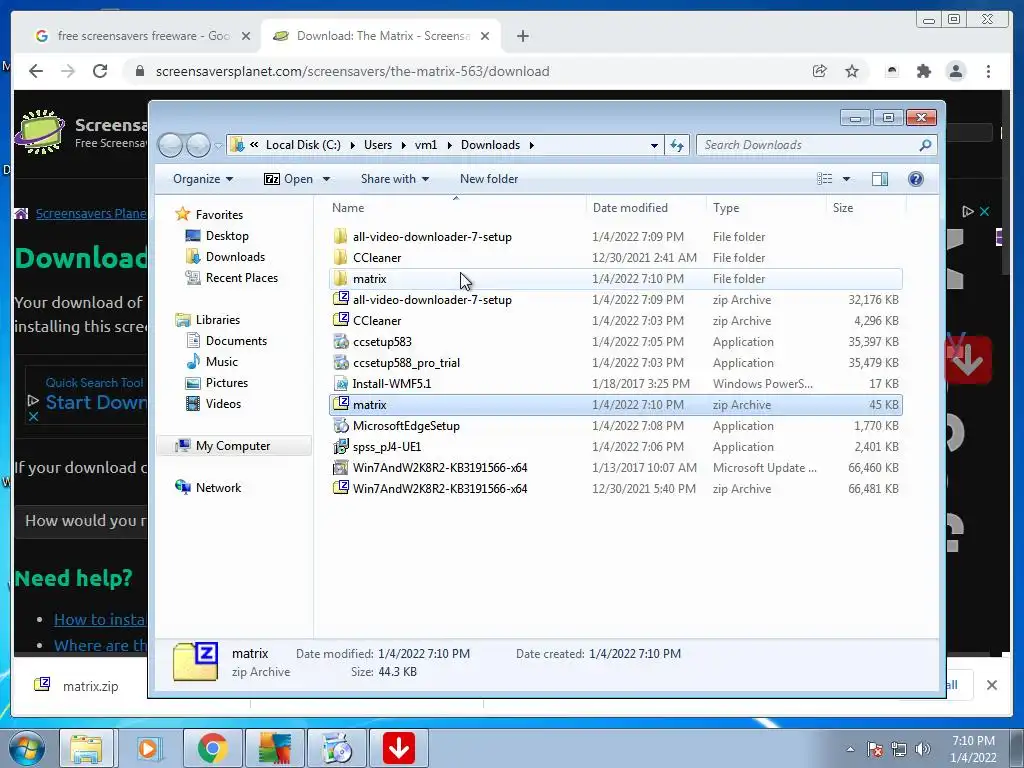Open Windows Explorer from taskbar

(x=86, y=748)
